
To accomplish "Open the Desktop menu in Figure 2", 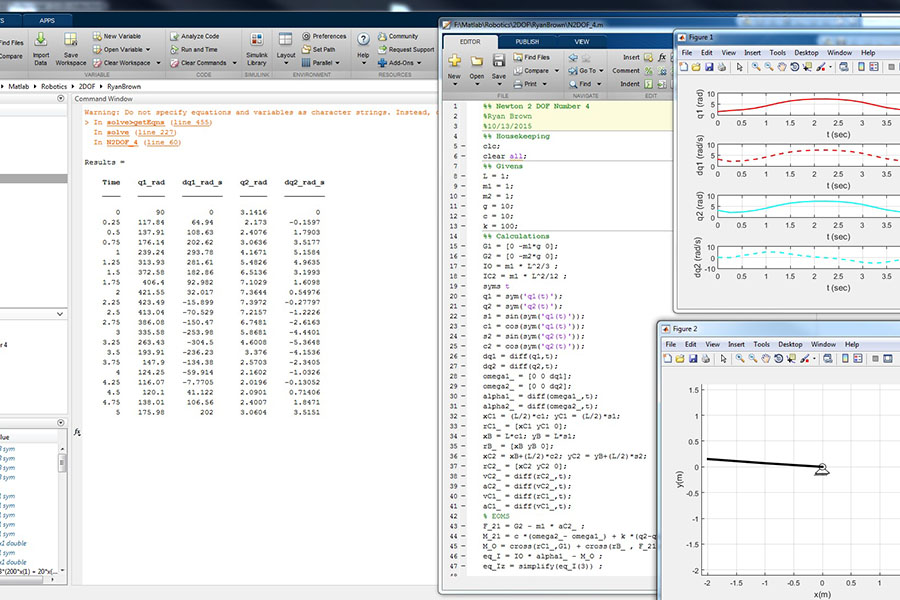I will (790, 344).
